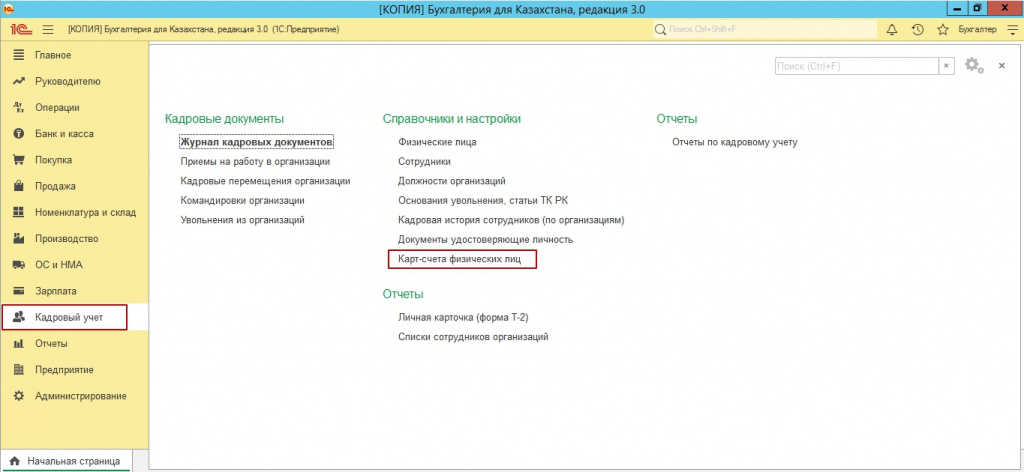Viewport: 1024px width, 472px height.
Task: Open the history clock icon
Action: pyautogui.click(x=917, y=29)
